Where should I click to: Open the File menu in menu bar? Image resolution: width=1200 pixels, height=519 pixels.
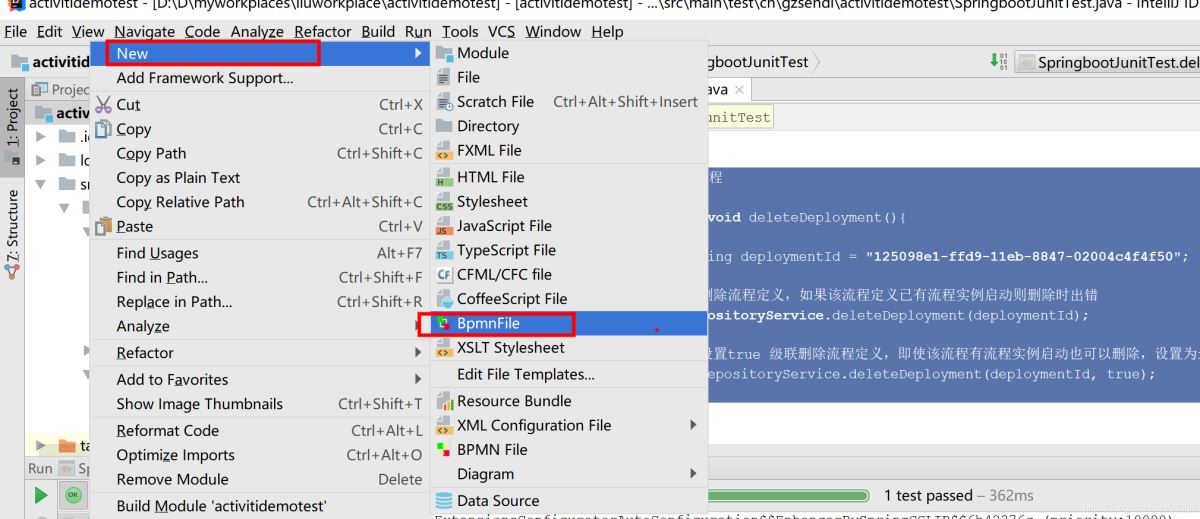pyautogui.click(x=16, y=32)
